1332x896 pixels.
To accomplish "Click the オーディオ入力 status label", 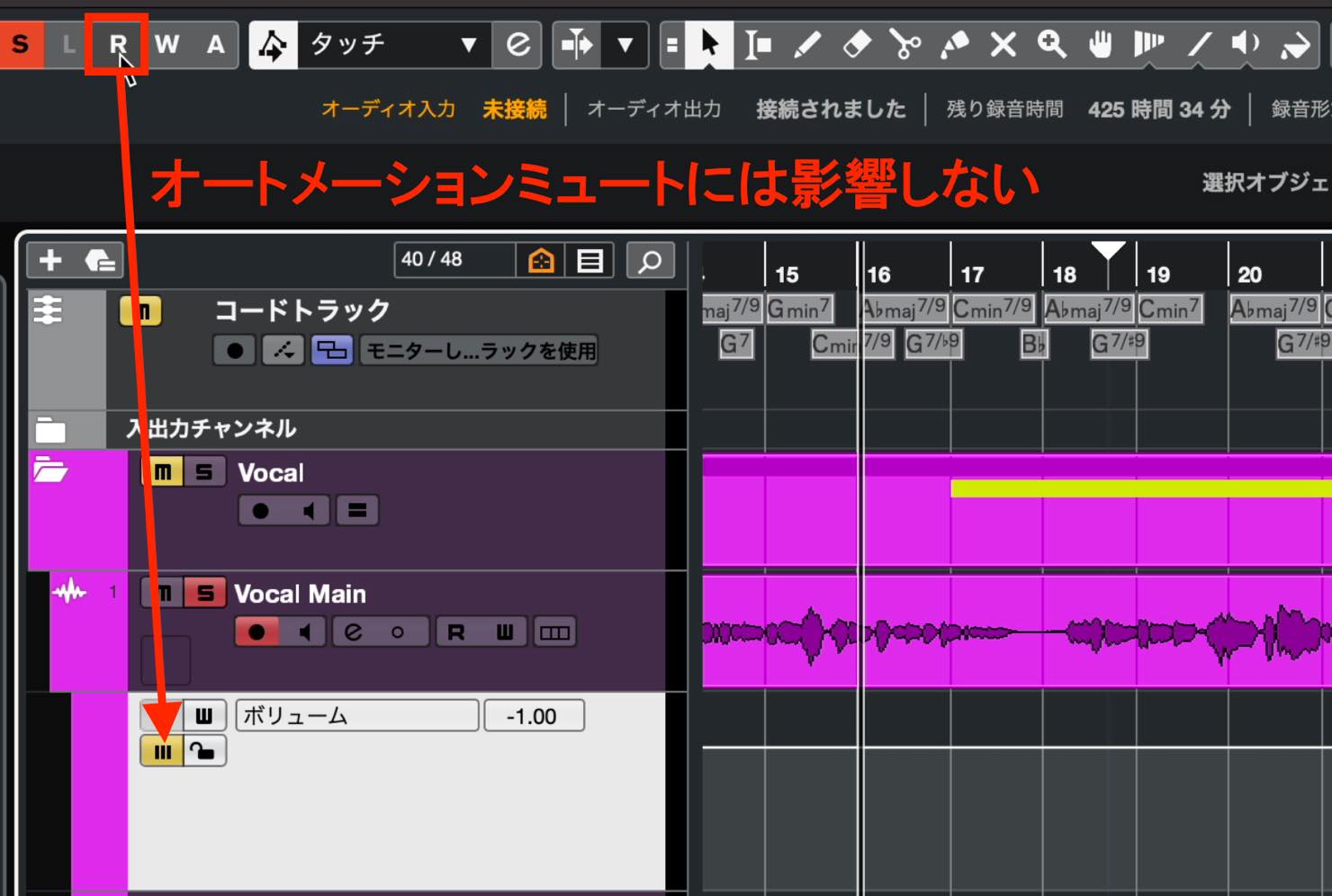I will (388, 109).
